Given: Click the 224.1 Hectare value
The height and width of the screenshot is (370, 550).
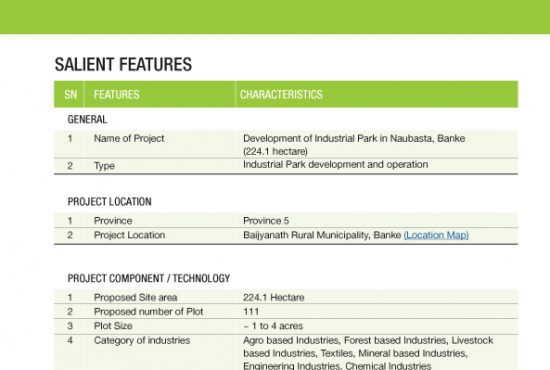Looking at the screenshot, I should pyautogui.click(x=274, y=297).
